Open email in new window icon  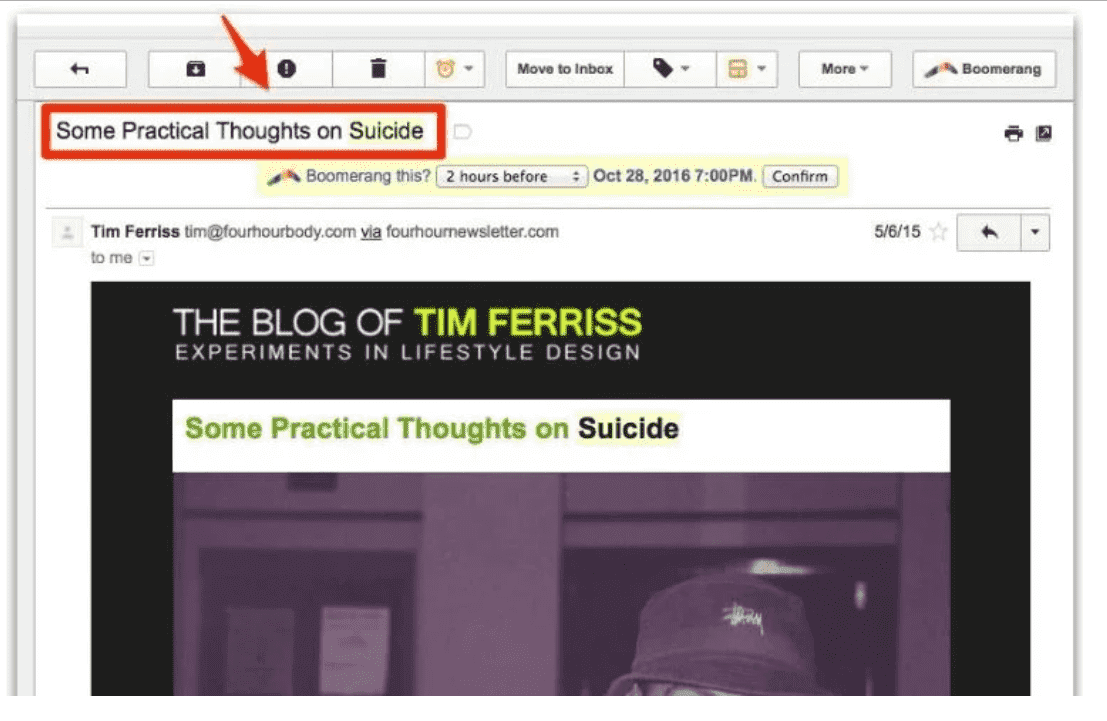point(1043,133)
